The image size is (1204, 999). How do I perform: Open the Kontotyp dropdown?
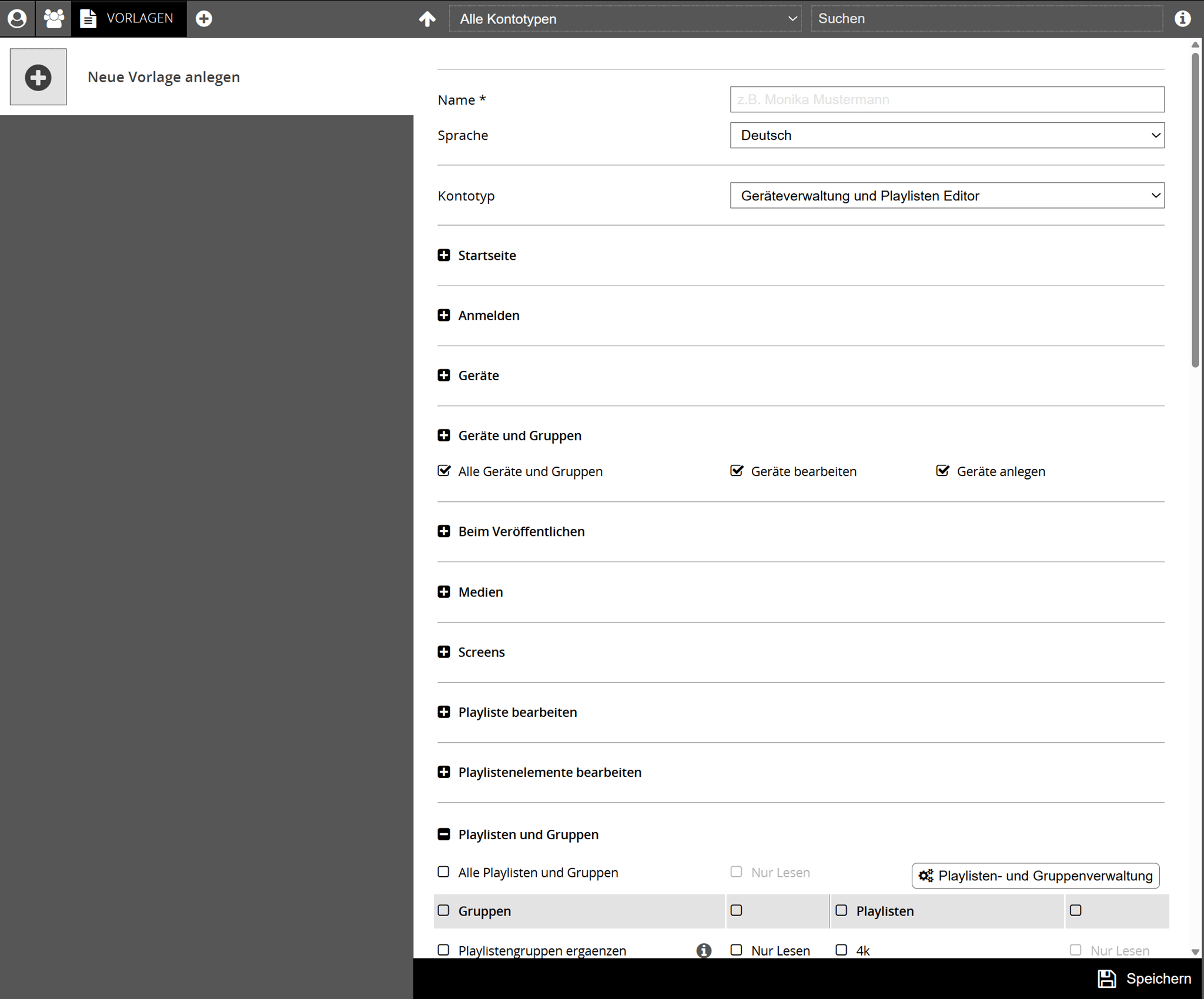coord(947,196)
